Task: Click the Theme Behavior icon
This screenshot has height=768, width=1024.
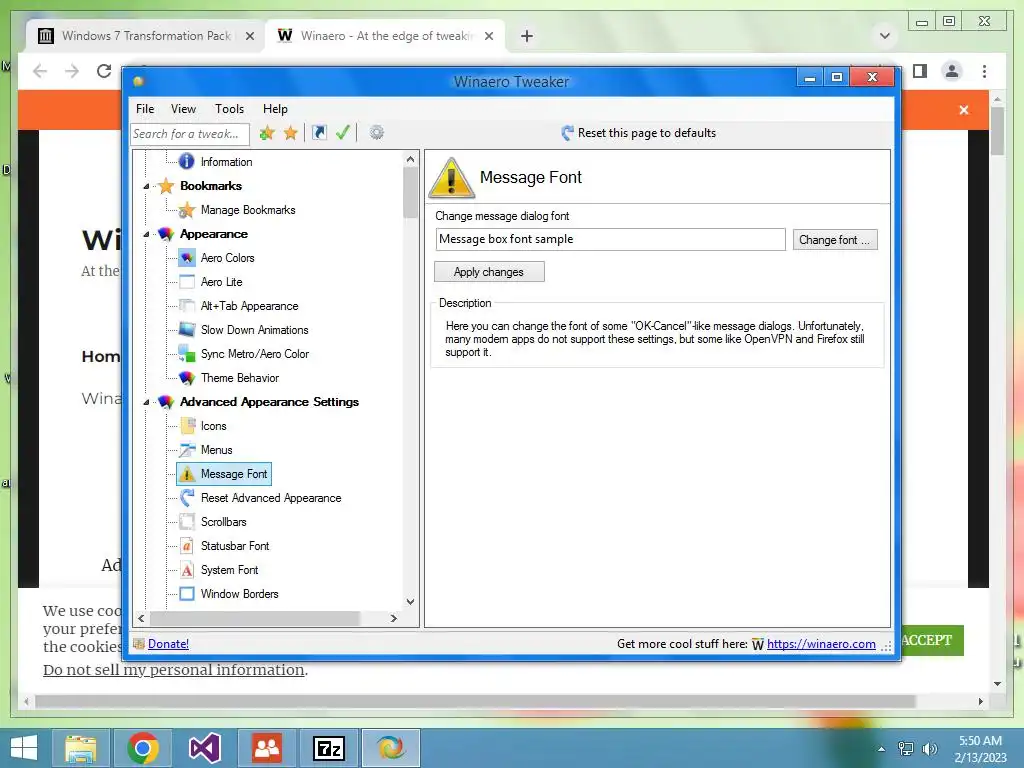Action: pyautogui.click(x=187, y=378)
